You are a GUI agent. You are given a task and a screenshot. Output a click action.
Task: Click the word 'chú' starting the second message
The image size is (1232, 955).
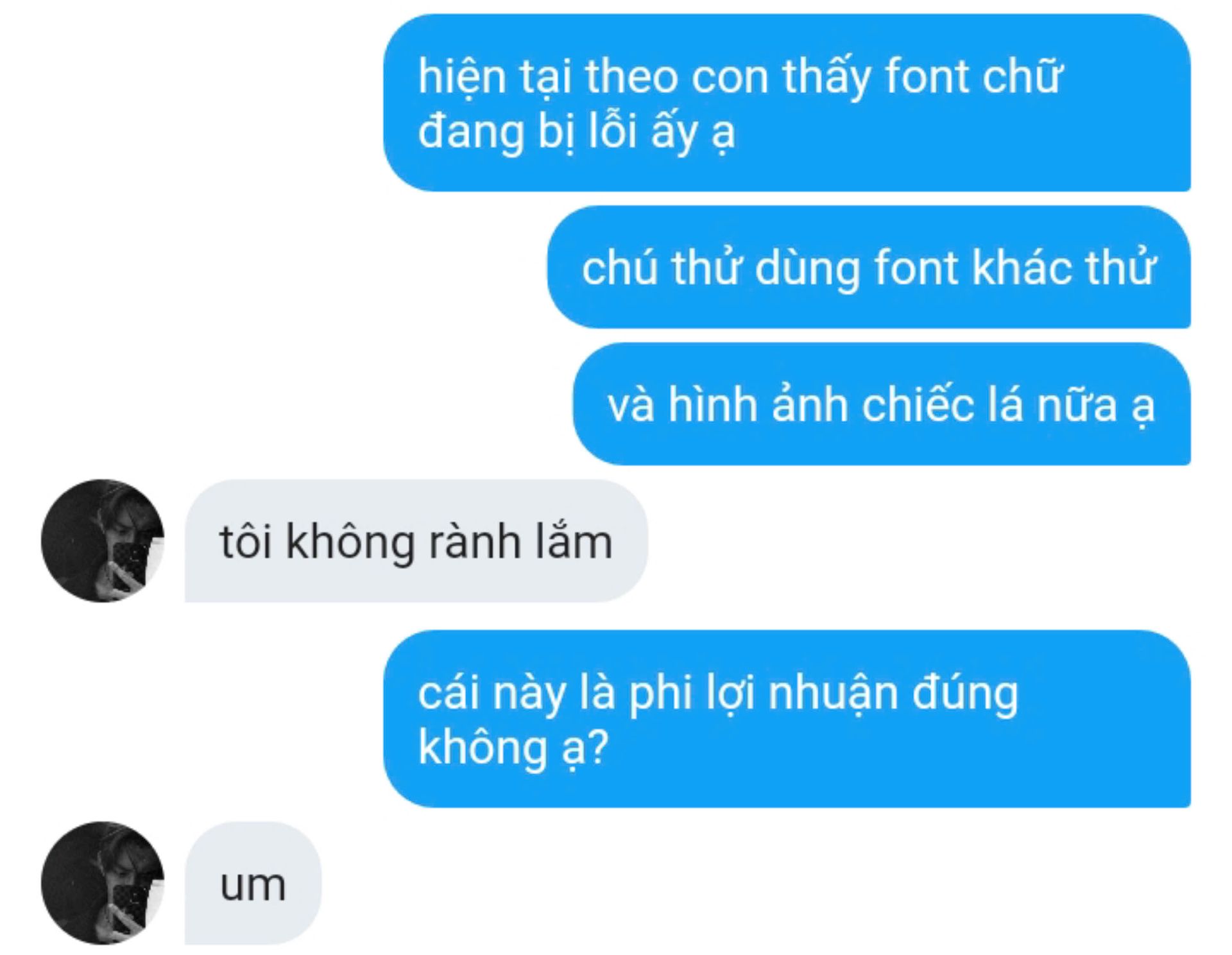tap(620, 268)
